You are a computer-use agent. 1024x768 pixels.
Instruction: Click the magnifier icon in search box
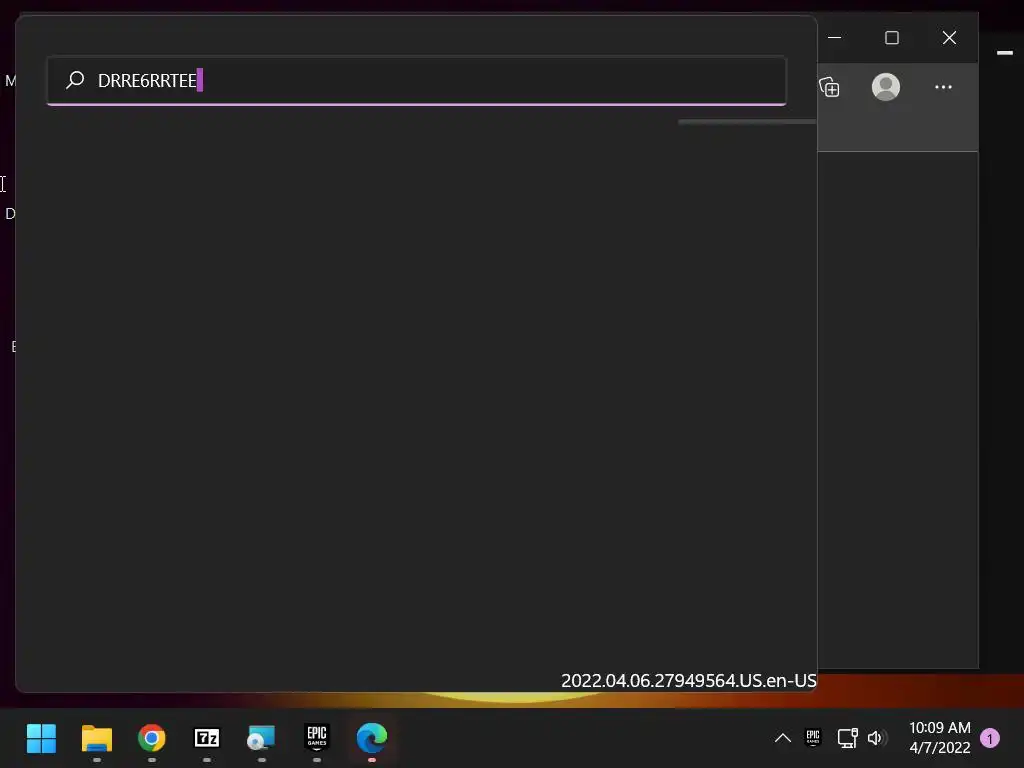point(75,80)
